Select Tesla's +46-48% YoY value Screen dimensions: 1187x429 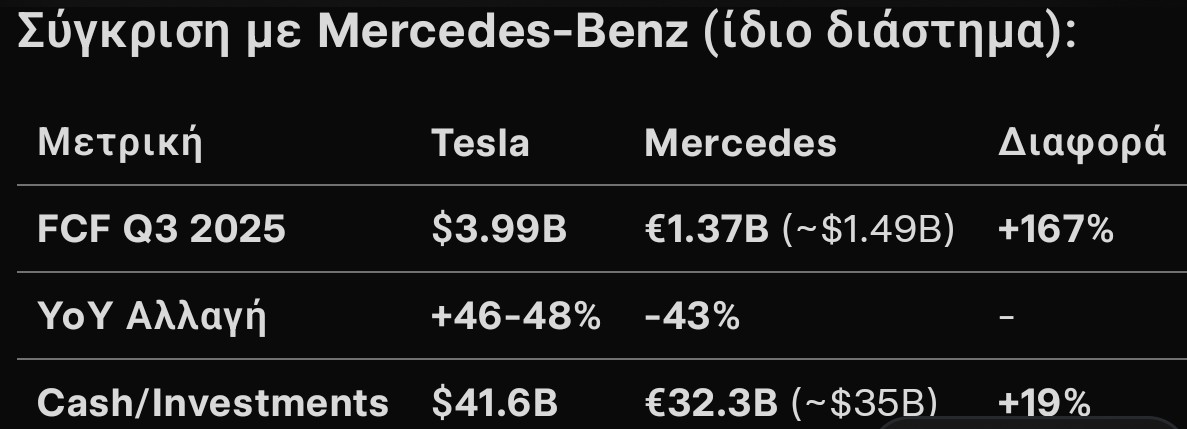pos(516,317)
